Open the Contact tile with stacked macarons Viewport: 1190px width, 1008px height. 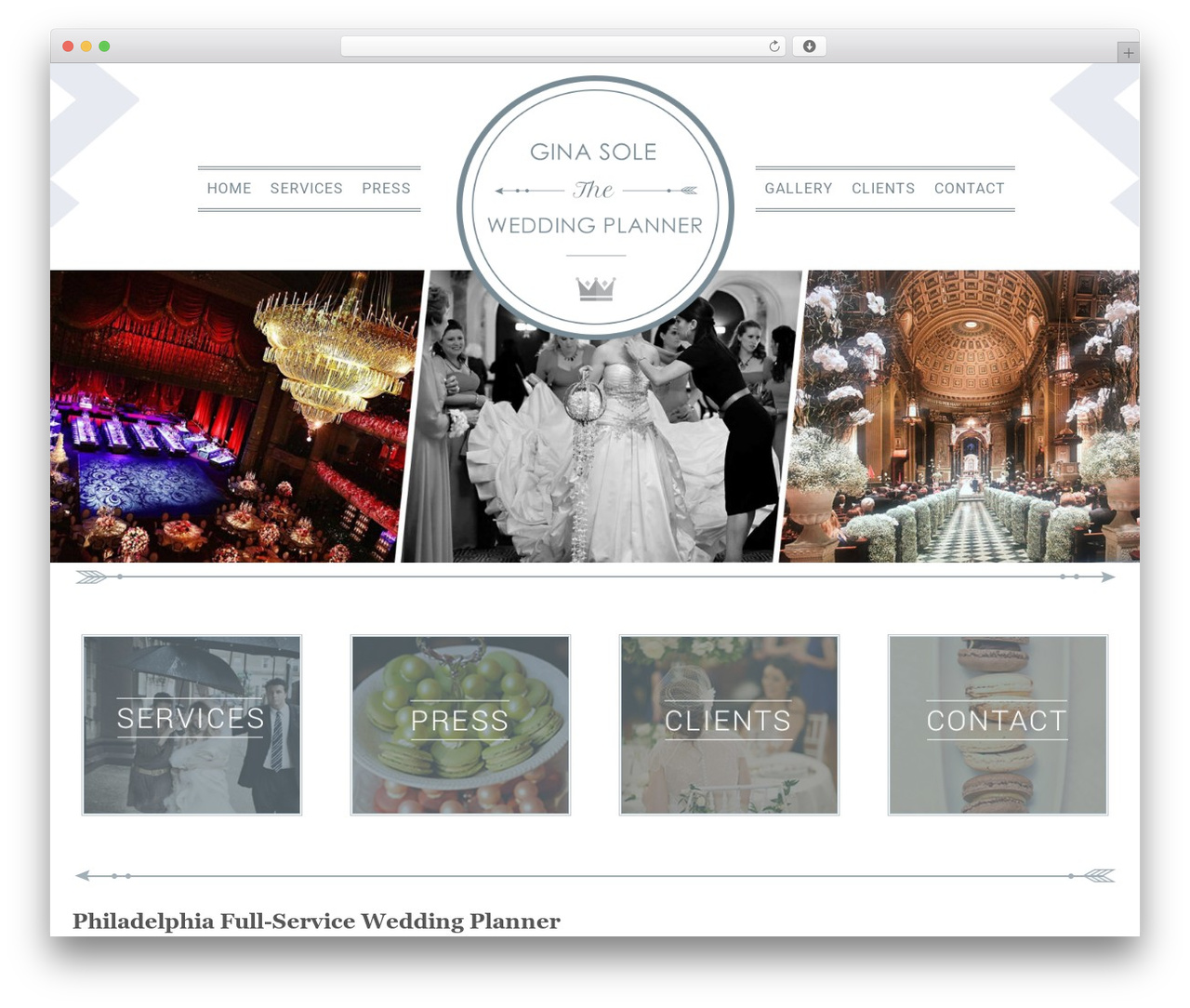point(998,724)
